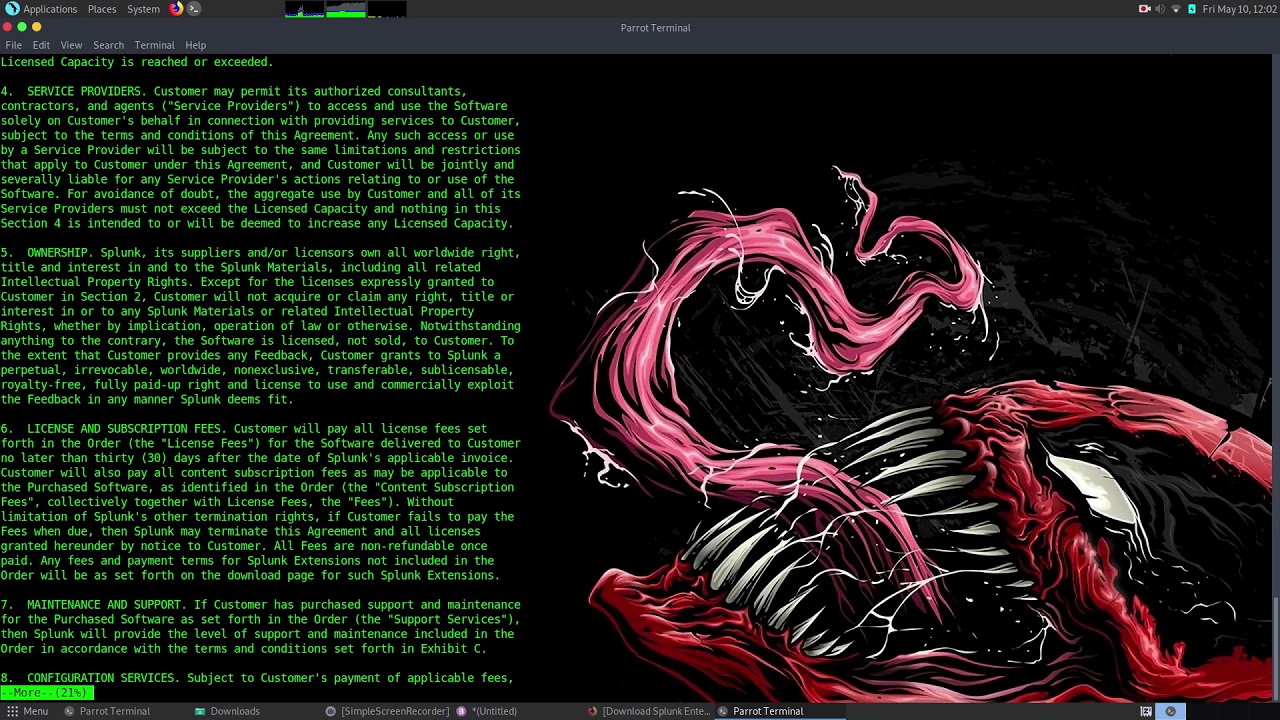This screenshot has height=720, width=1280.
Task: Switch to the Downloads window in taskbar
Action: (x=227, y=711)
